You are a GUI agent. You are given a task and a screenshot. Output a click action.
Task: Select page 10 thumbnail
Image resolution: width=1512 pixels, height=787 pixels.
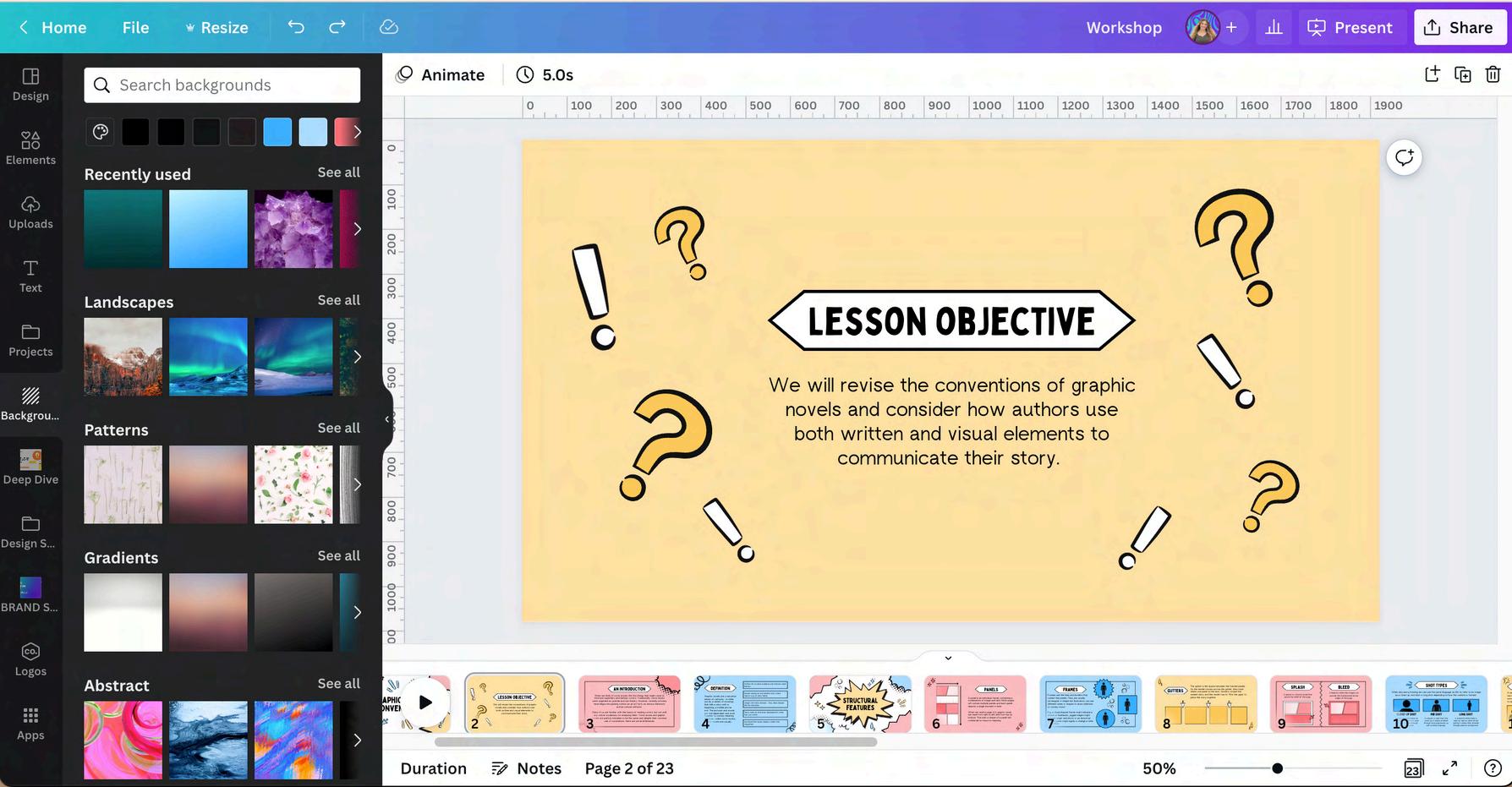[1436, 703]
